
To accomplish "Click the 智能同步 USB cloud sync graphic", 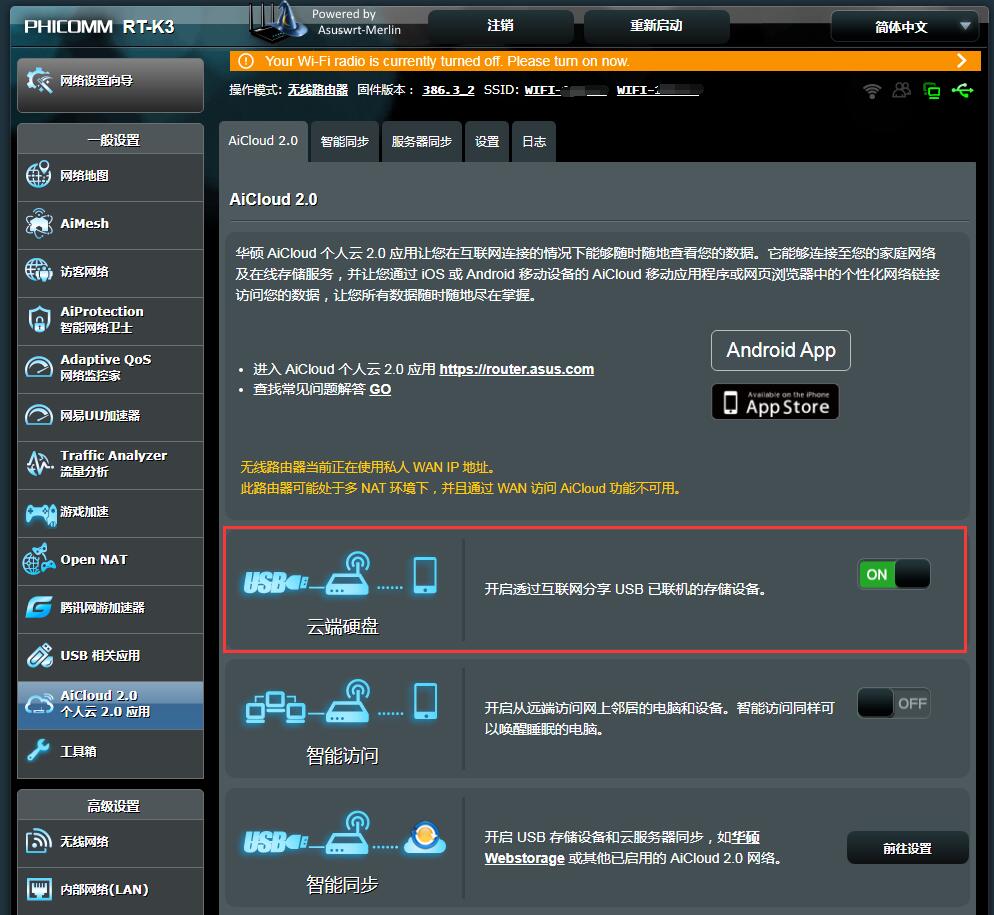I will click(x=345, y=832).
